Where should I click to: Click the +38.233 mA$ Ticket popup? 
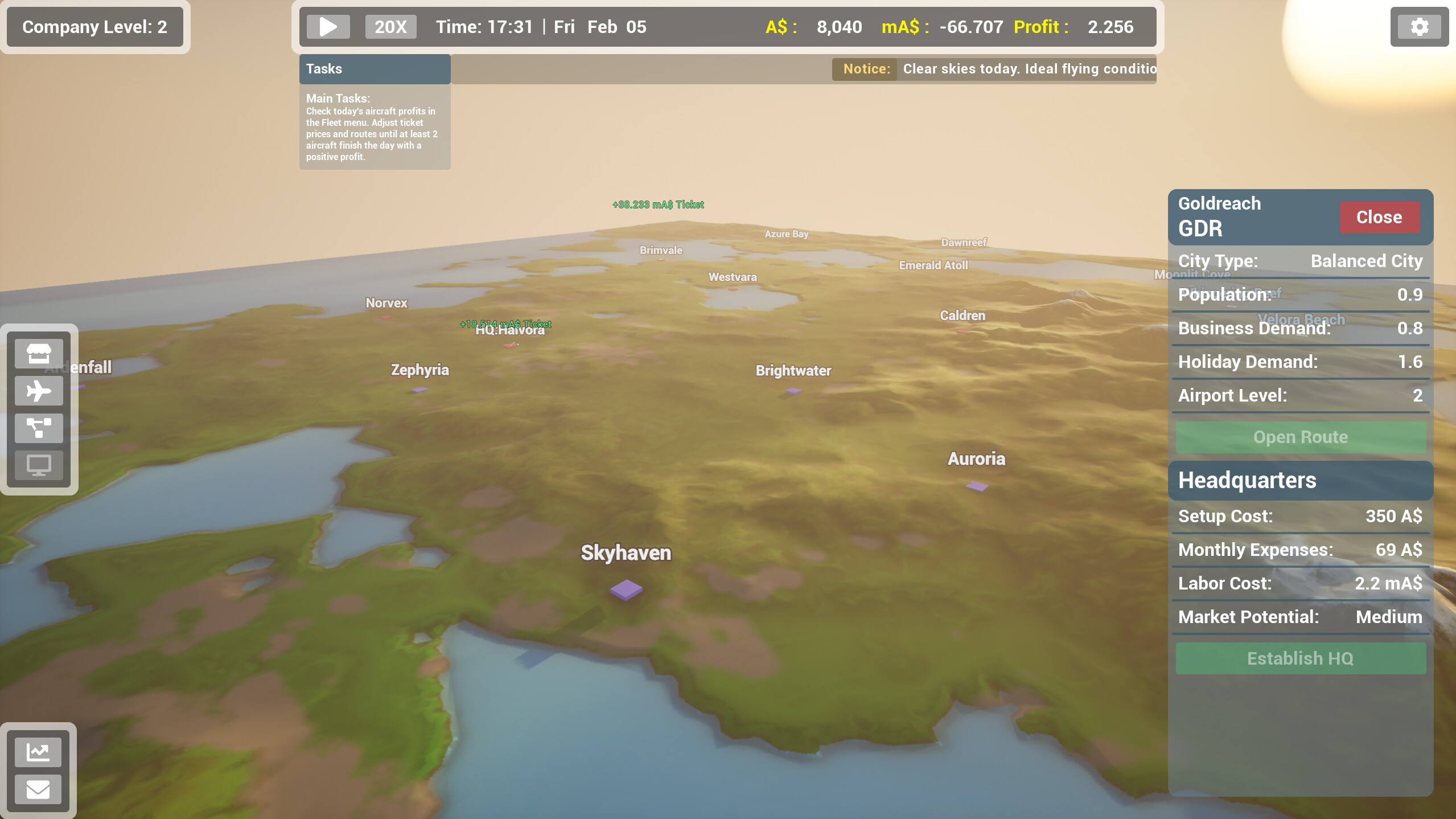658,204
